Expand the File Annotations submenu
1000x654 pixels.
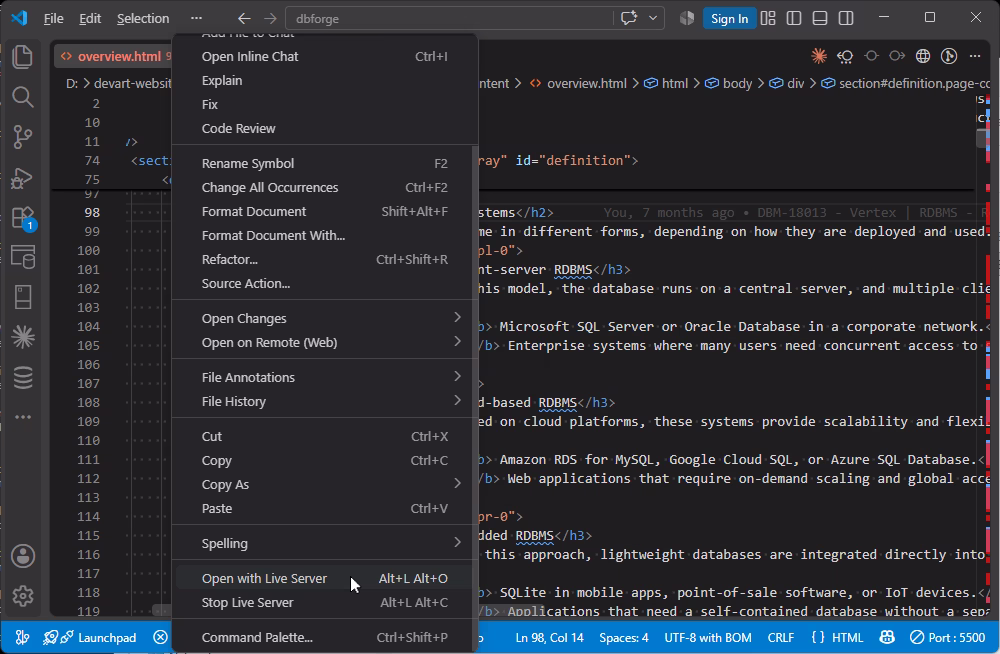[x=325, y=377]
